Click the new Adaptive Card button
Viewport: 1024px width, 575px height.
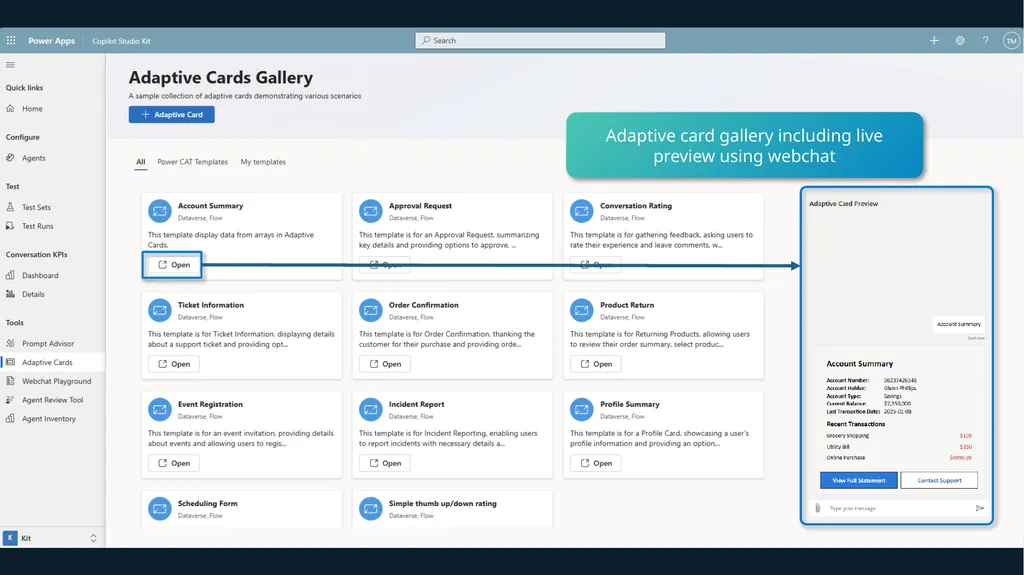172,114
